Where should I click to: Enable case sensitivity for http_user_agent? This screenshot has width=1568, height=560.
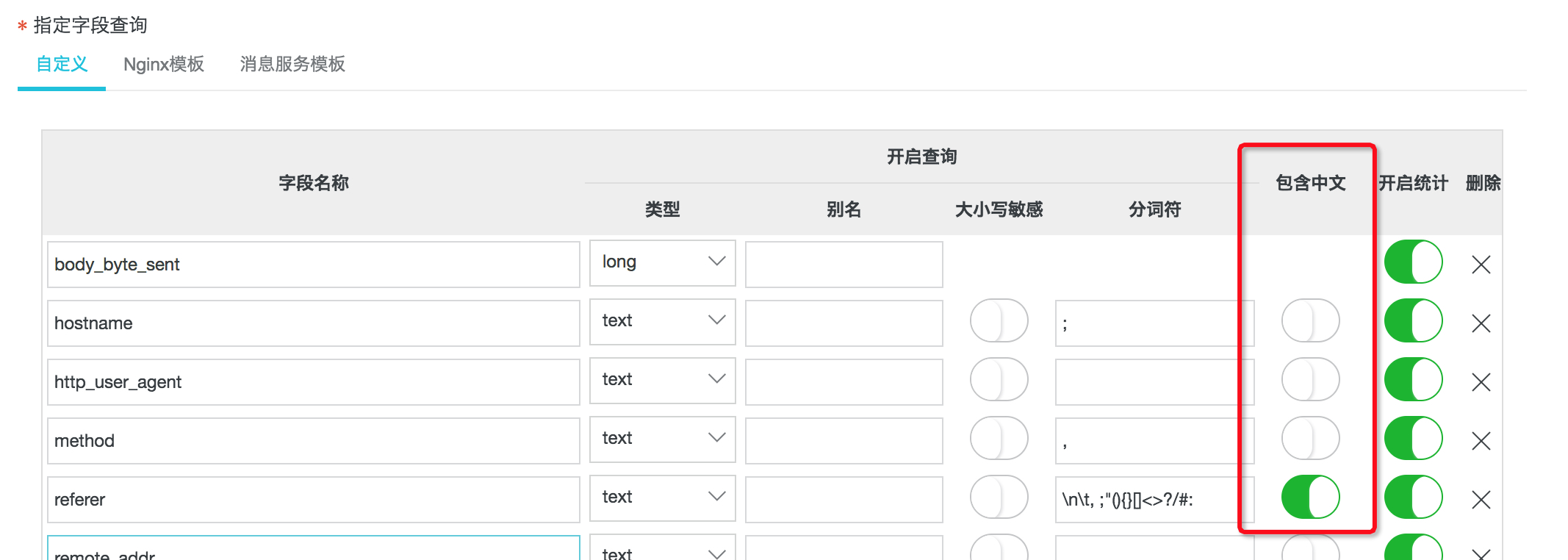(x=999, y=379)
